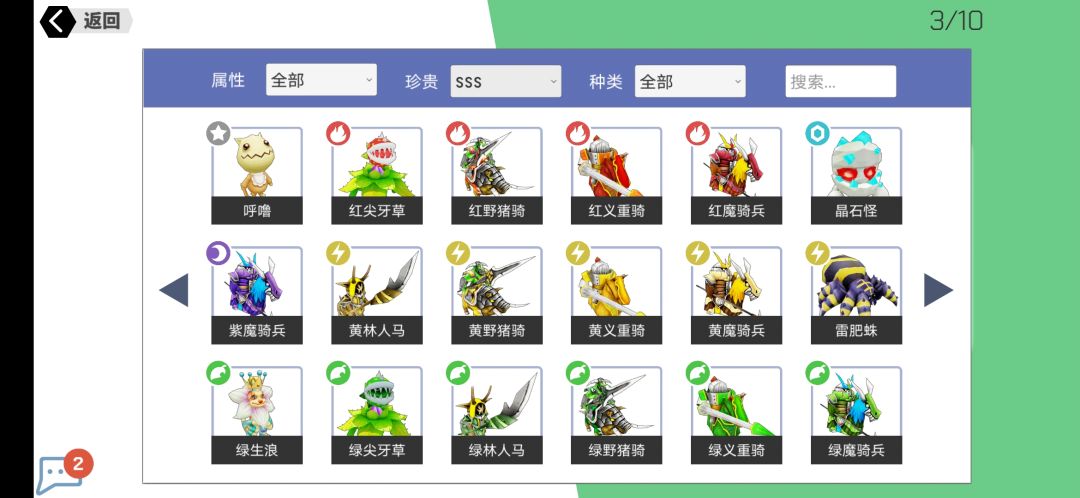Viewport: 1080px width, 498px height.
Task: Select the 绿魔骑兵 monster card
Action: (856, 415)
